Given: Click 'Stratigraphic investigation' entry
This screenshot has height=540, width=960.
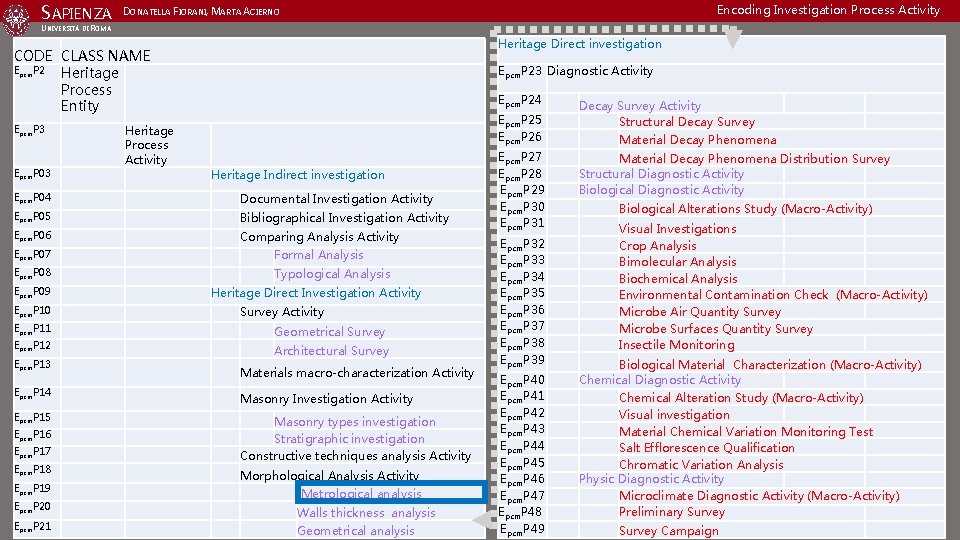Looking at the screenshot, I should point(349,439).
